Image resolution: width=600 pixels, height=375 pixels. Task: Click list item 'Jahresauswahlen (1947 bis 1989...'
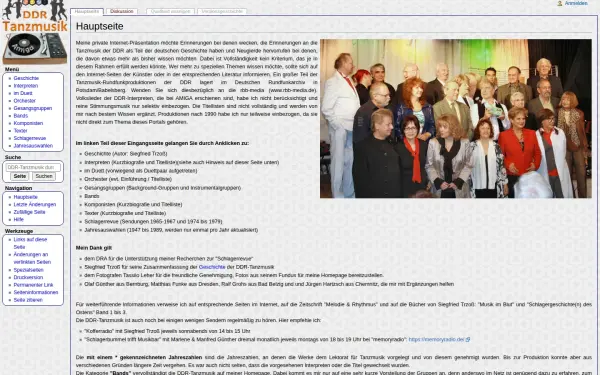click(171, 230)
